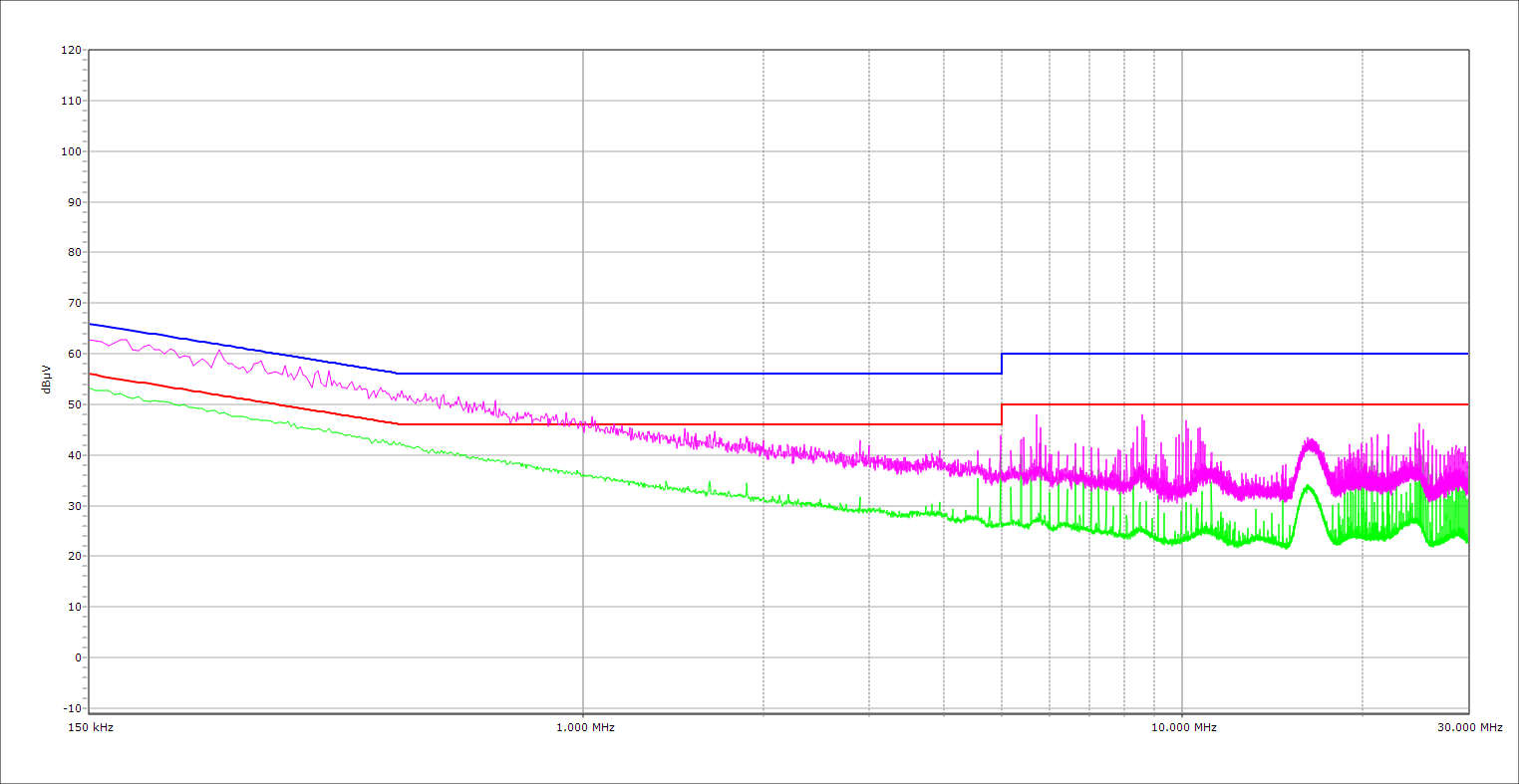The image size is (1519, 784).
Task: Click the 0 y-axis tick label
Action: click(77, 657)
